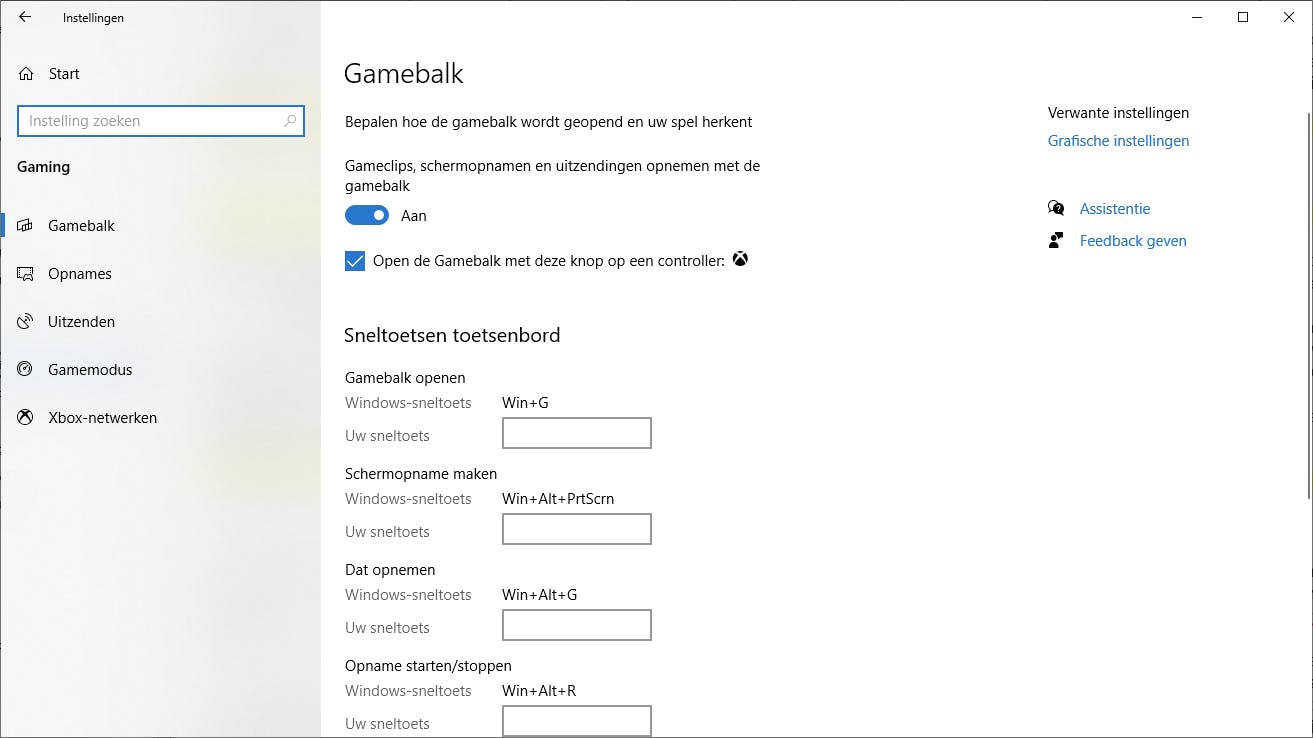Uncheck opening Gamebalk with controller button
The height and width of the screenshot is (738, 1313).
pyautogui.click(x=355, y=260)
